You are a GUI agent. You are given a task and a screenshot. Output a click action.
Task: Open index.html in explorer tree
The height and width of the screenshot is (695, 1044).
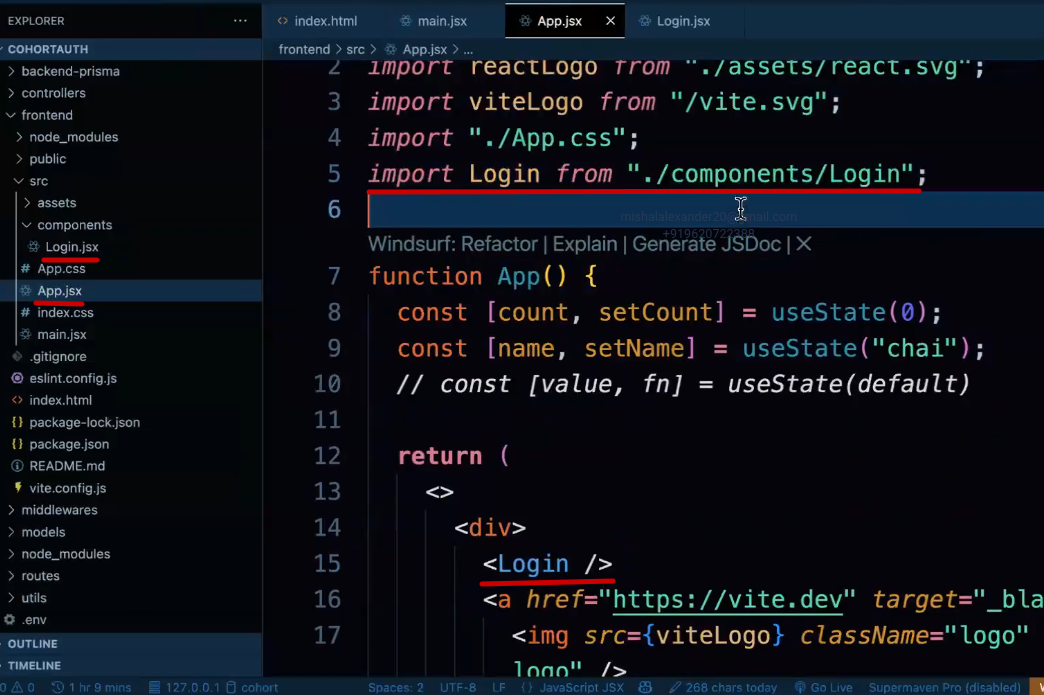click(61, 401)
